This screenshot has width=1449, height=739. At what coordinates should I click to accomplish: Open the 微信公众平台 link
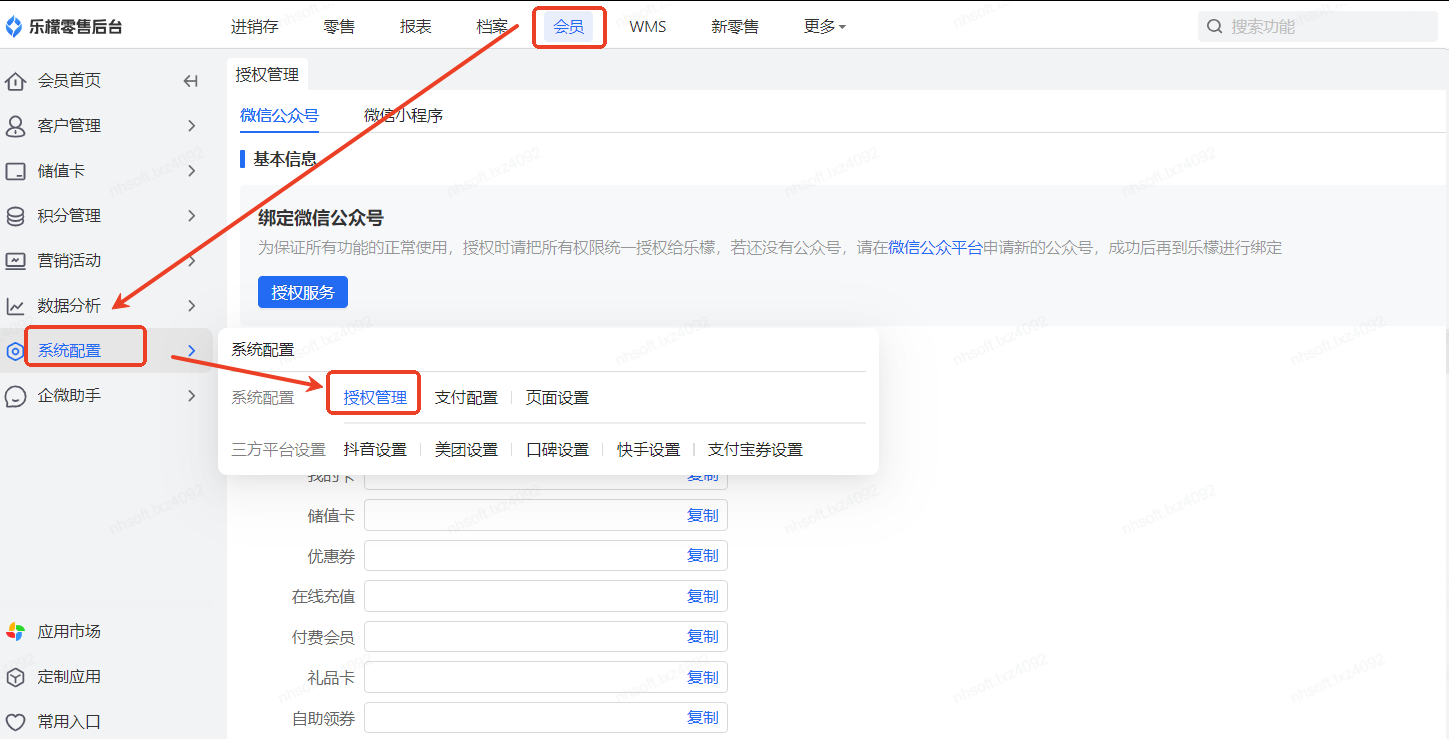[x=935, y=247]
